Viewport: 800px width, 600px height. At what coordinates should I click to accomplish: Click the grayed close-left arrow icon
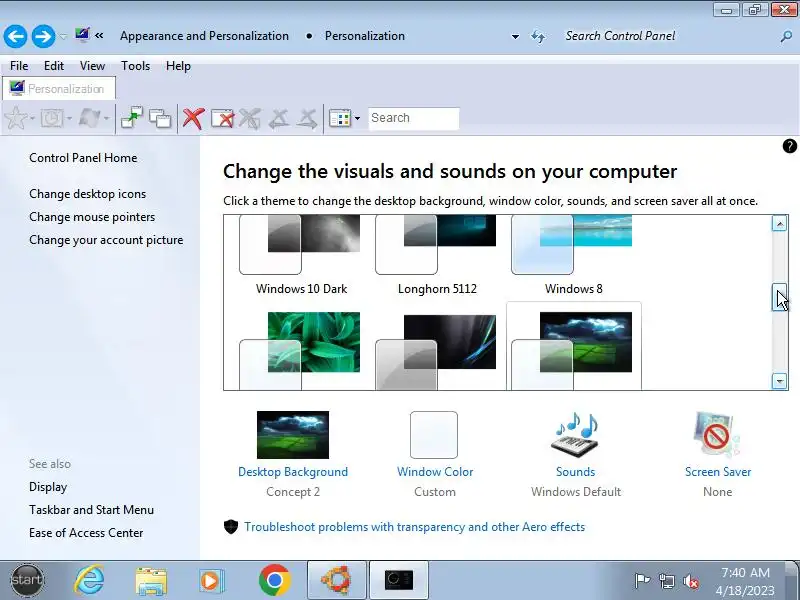click(279, 118)
